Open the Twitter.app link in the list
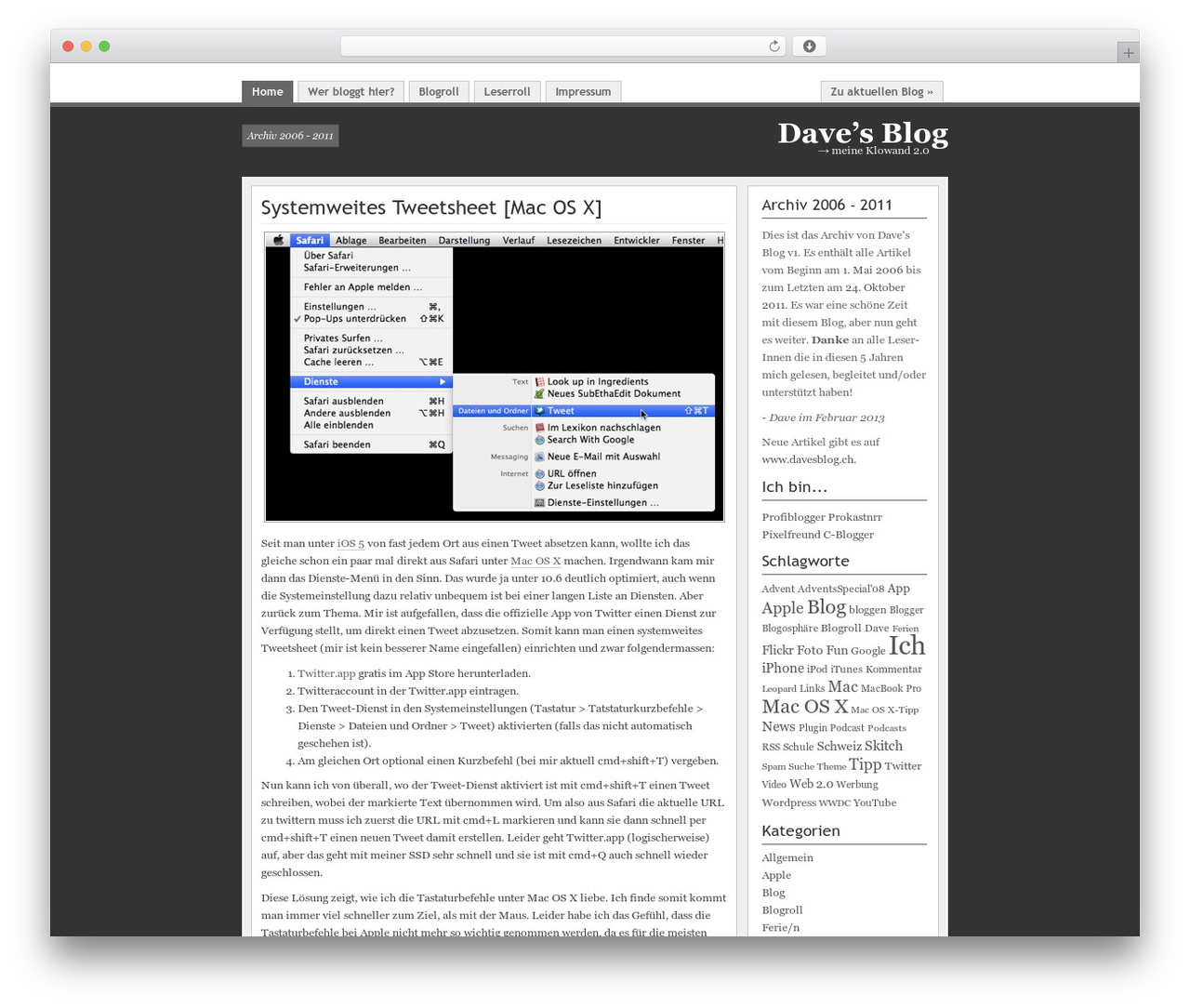1190x1008 pixels. point(326,673)
